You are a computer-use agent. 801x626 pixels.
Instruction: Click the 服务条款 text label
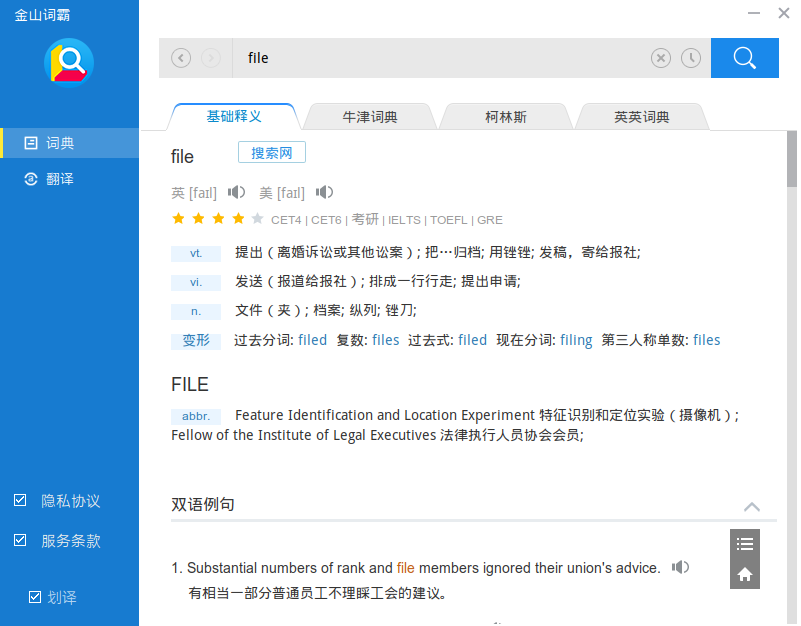[x=70, y=541]
